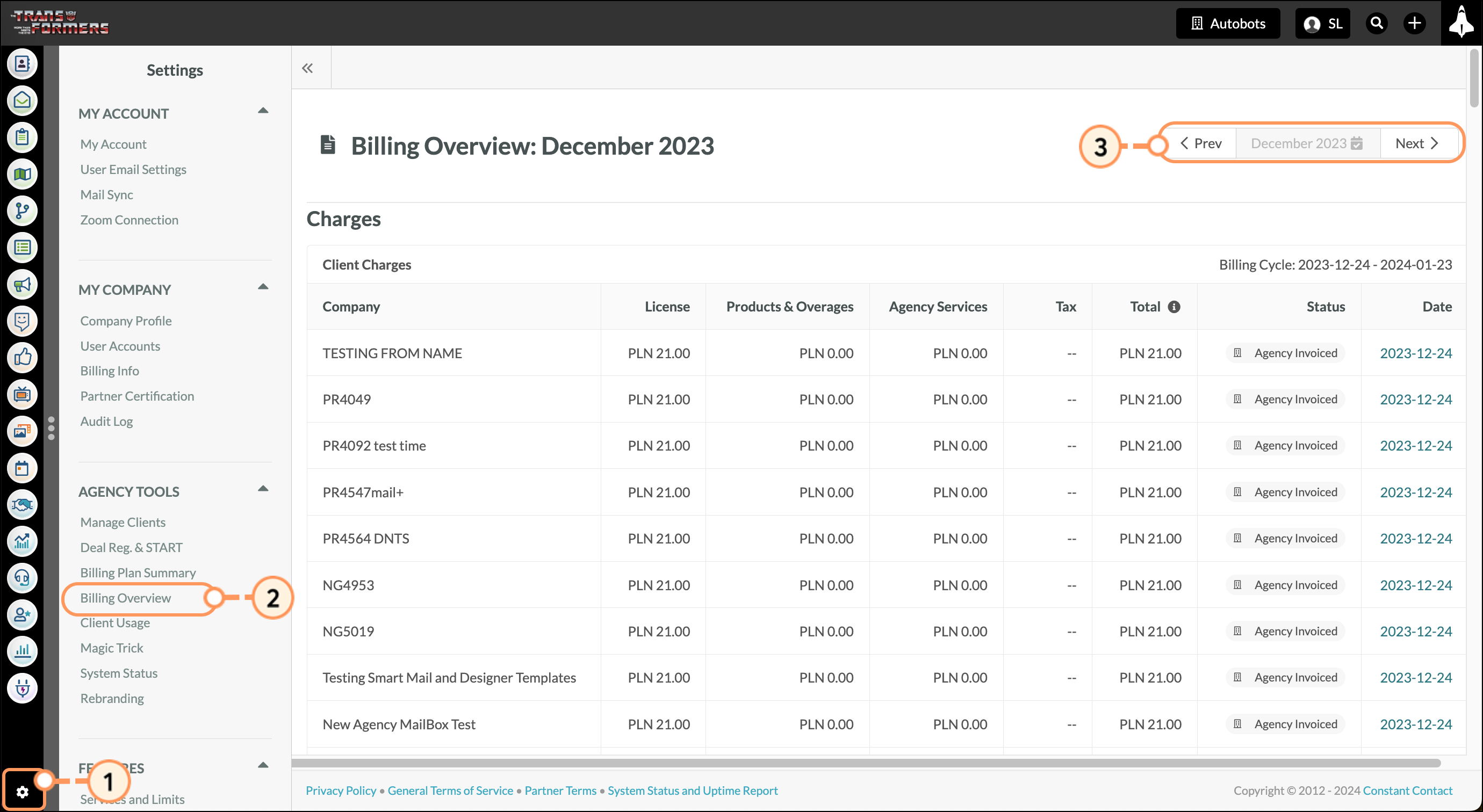Open Magic Trick
Image resolution: width=1483 pixels, height=812 pixels.
click(x=112, y=648)
